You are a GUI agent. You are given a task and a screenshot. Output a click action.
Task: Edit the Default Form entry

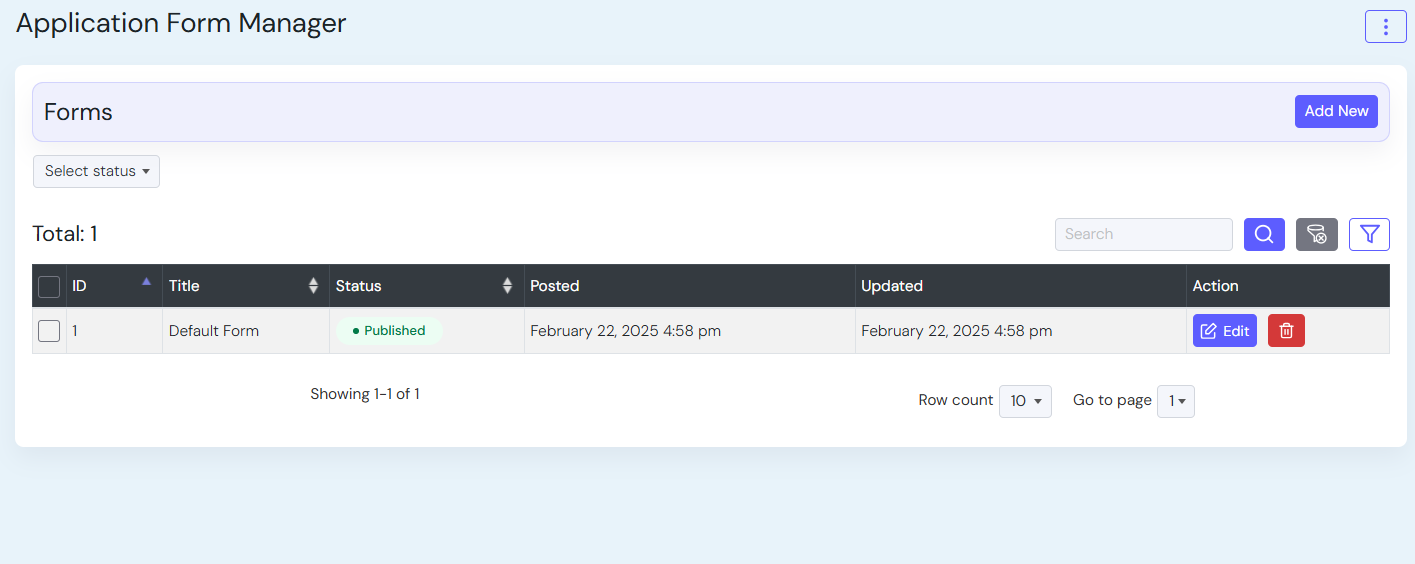click(x=1224, y=331)
